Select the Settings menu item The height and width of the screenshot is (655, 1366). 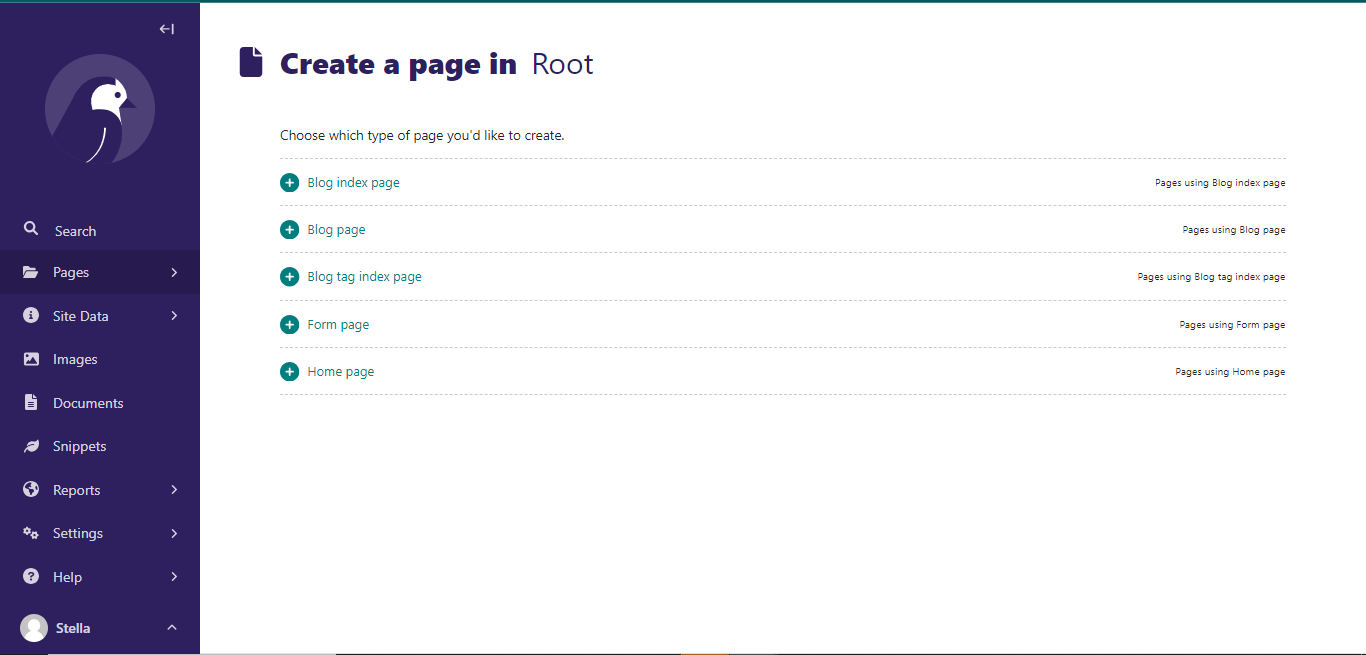[79, 533]
